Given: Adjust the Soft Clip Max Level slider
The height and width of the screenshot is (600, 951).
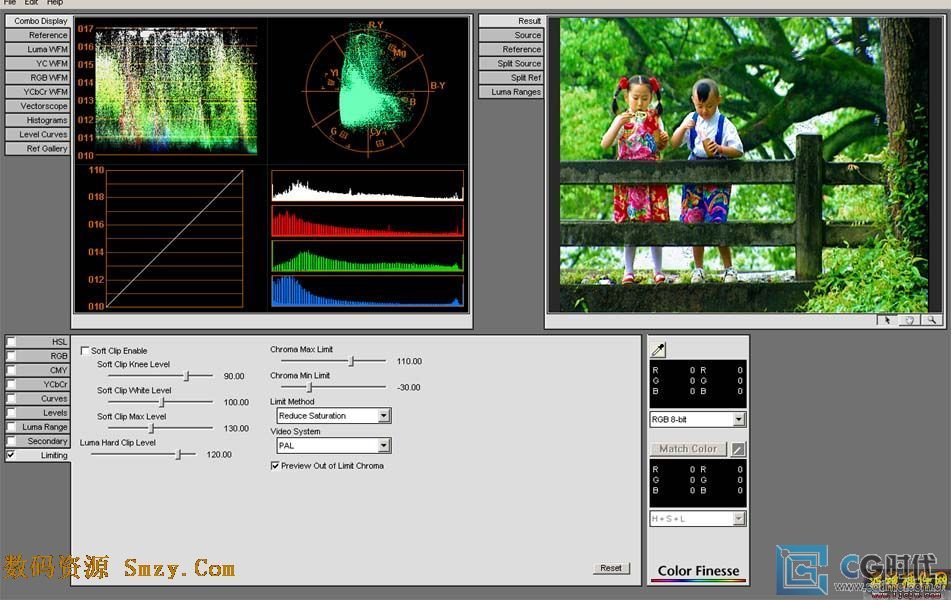Looking at the screenshot, I should point(152,428).
